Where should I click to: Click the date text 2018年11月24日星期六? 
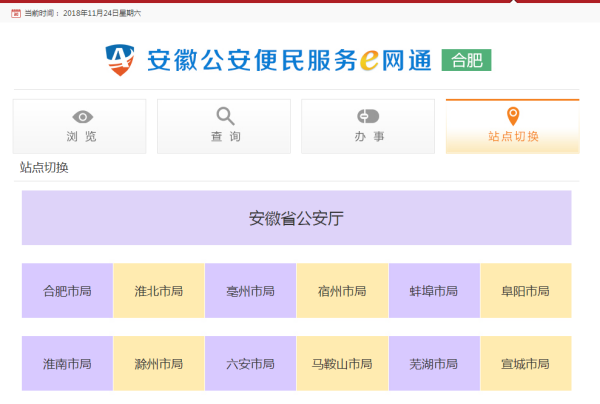(x=102, y=13)
